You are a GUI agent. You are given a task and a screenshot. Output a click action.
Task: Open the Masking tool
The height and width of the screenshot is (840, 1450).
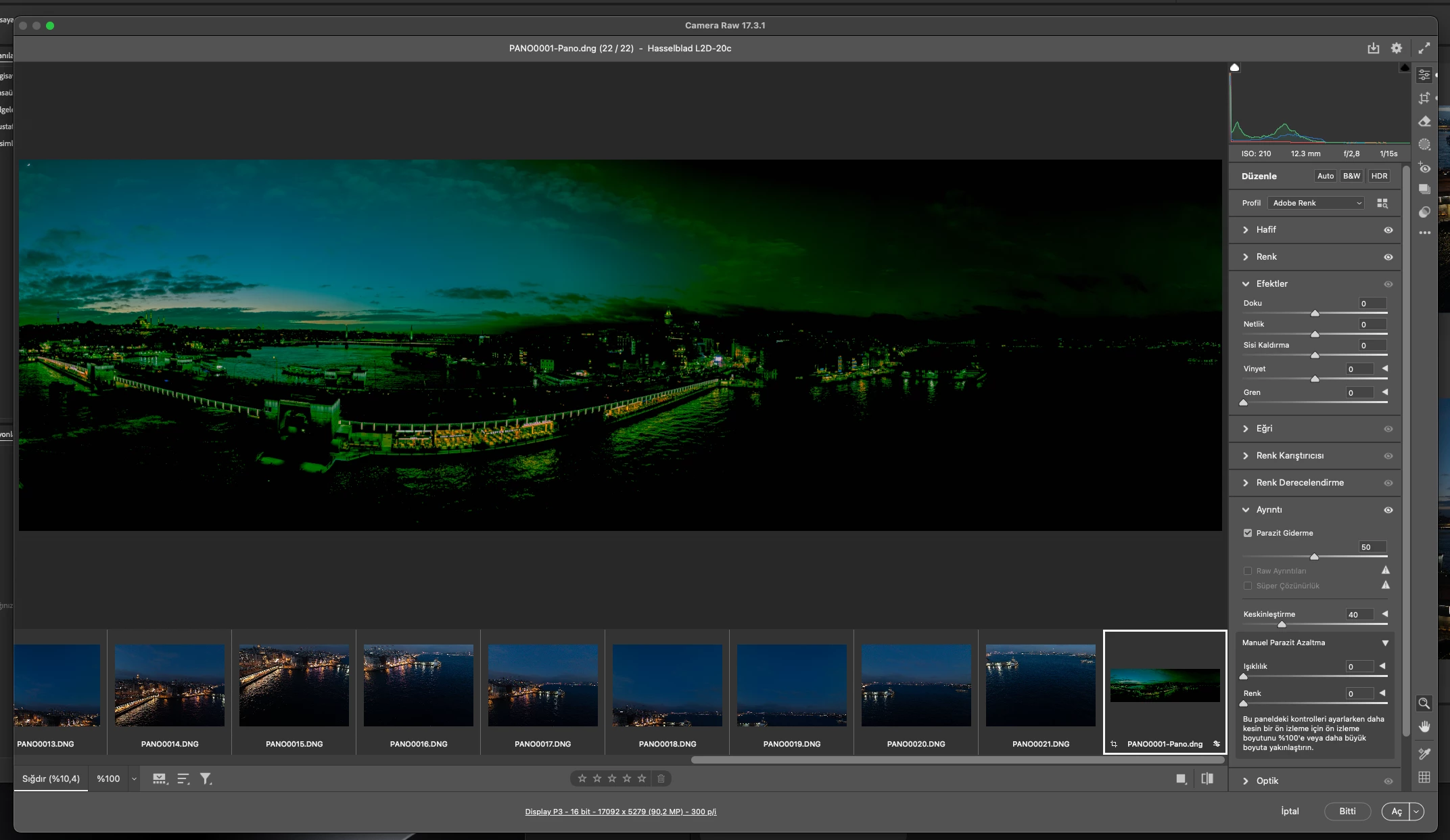point(1424,145)
